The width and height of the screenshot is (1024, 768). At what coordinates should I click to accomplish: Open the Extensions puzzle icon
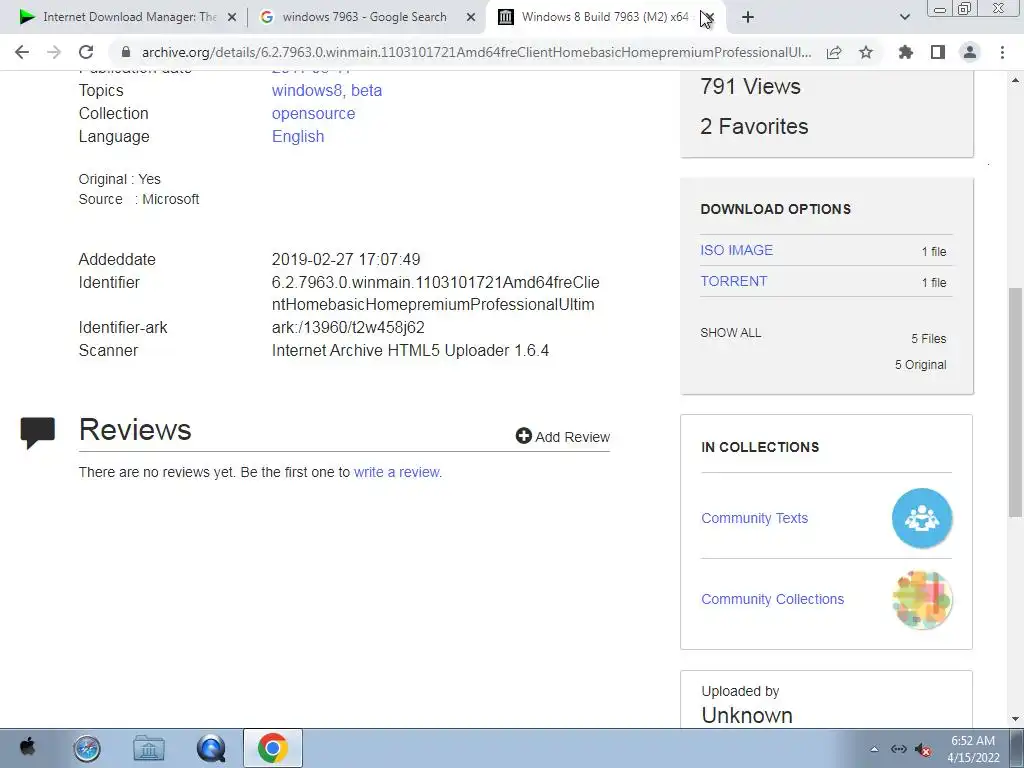pos(905,52)
